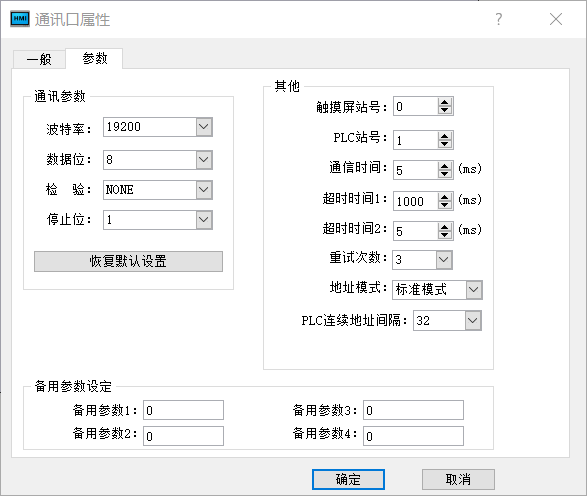Increase the timeout 2 (超时时间2) value
Image resolution: width=587 pixels, height=496 pixels.
tap(444, 227)
